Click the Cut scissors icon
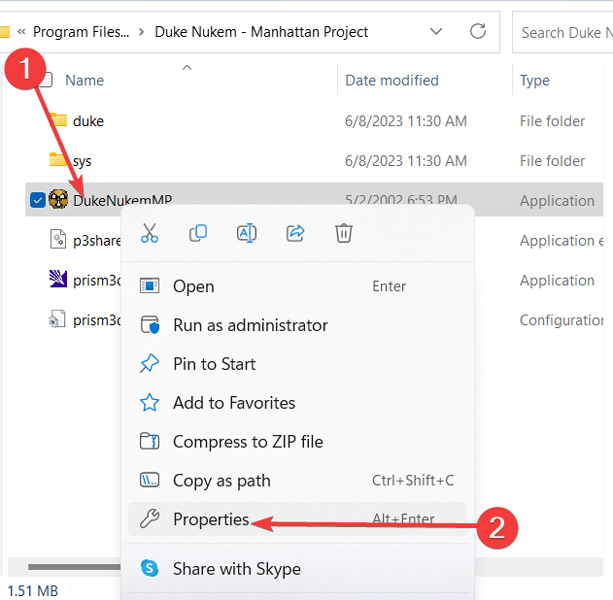The height and width of the screenshot is (600, 613). pyautogui.click(x=149, y=233)
